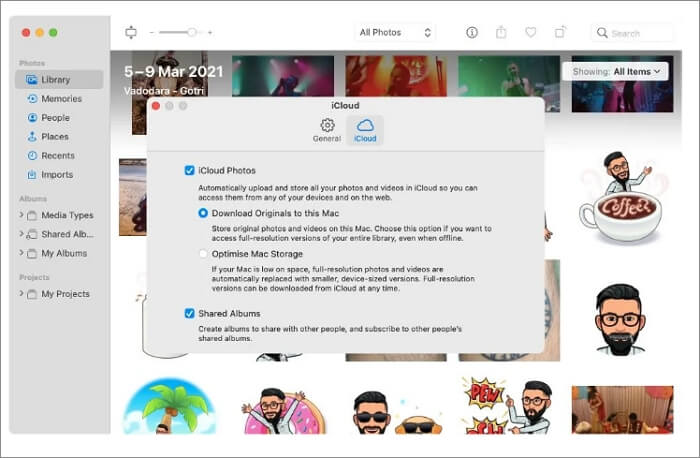Select the Media Types folder
The height and width of the screenshot is (458, 700).
coord(60,215)
